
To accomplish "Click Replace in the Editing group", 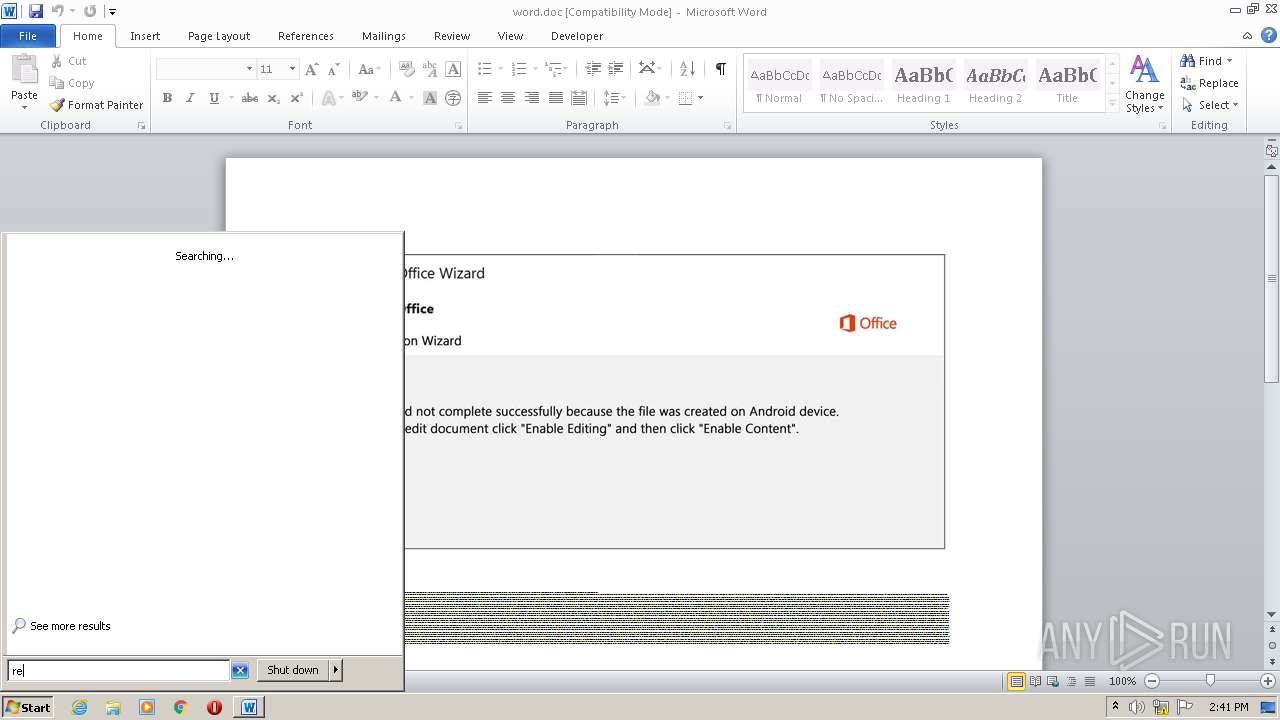I will pyautogui.click(x=1209, y=83).
